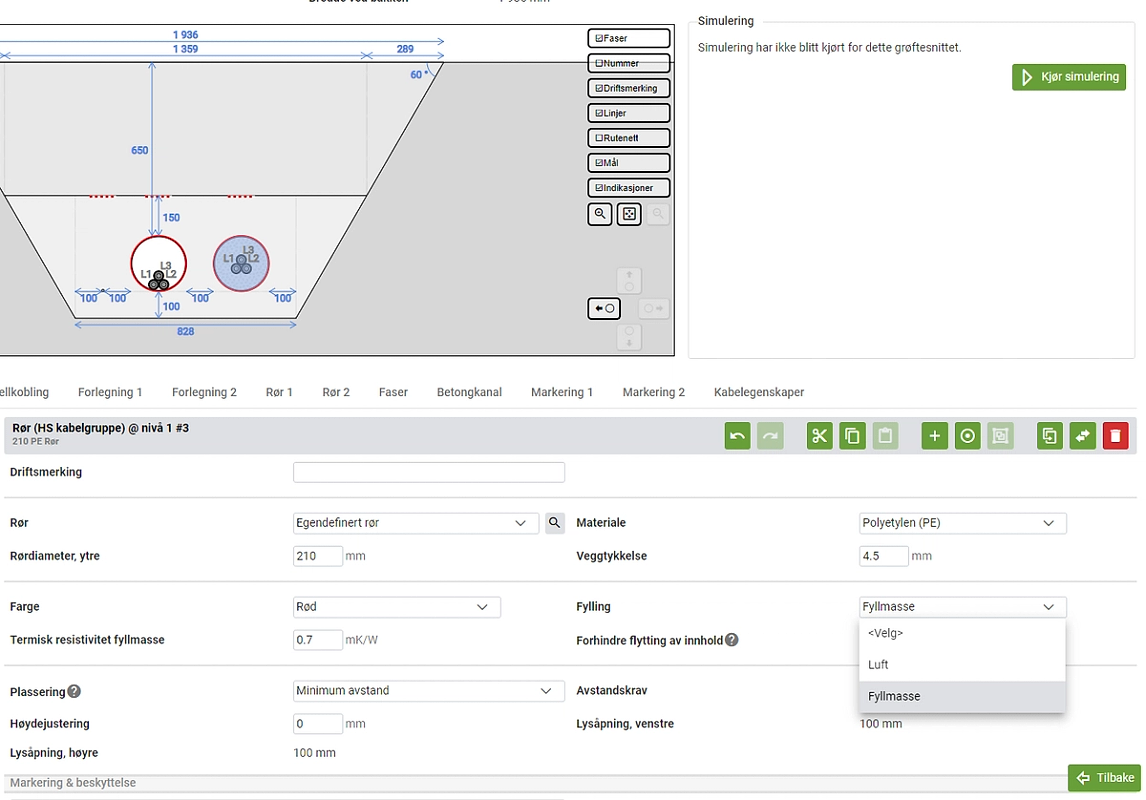Click the greyed move-down arrow button
1146x800 pixels.
(x=629, y=337)
